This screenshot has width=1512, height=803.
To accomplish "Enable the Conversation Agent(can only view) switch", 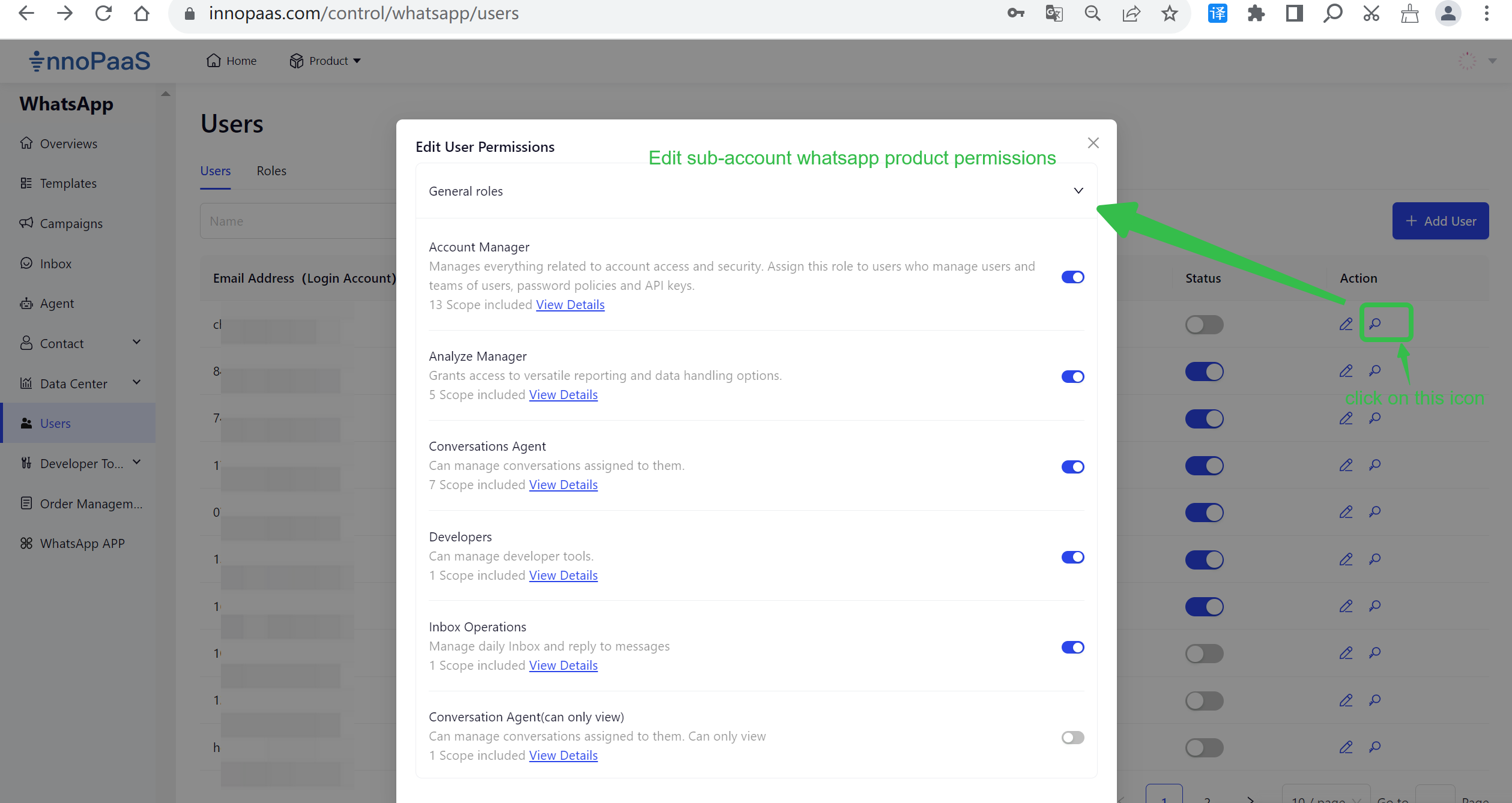I will [x=1072, y=738].
